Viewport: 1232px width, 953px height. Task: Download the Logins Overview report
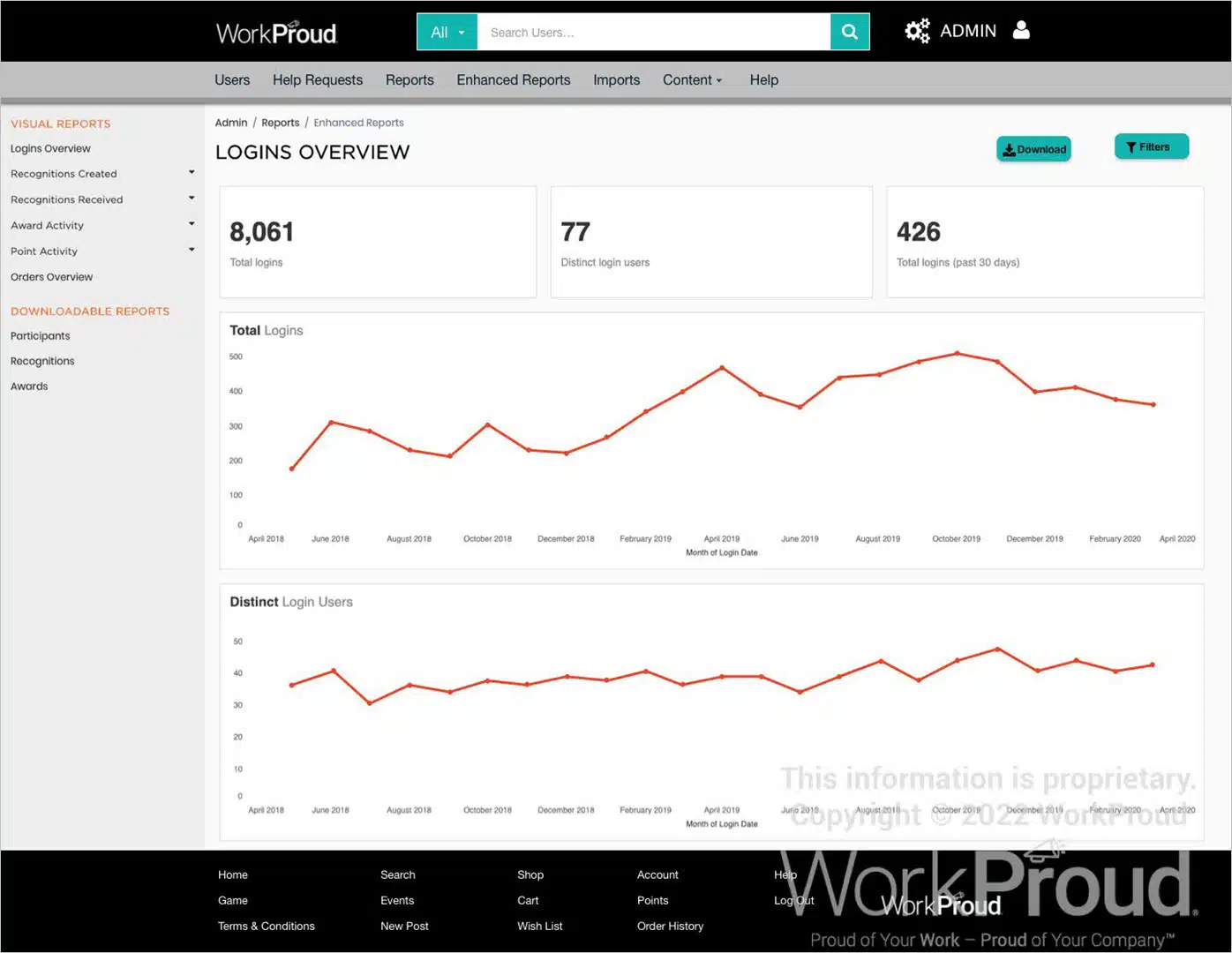tap(1033, 149)
